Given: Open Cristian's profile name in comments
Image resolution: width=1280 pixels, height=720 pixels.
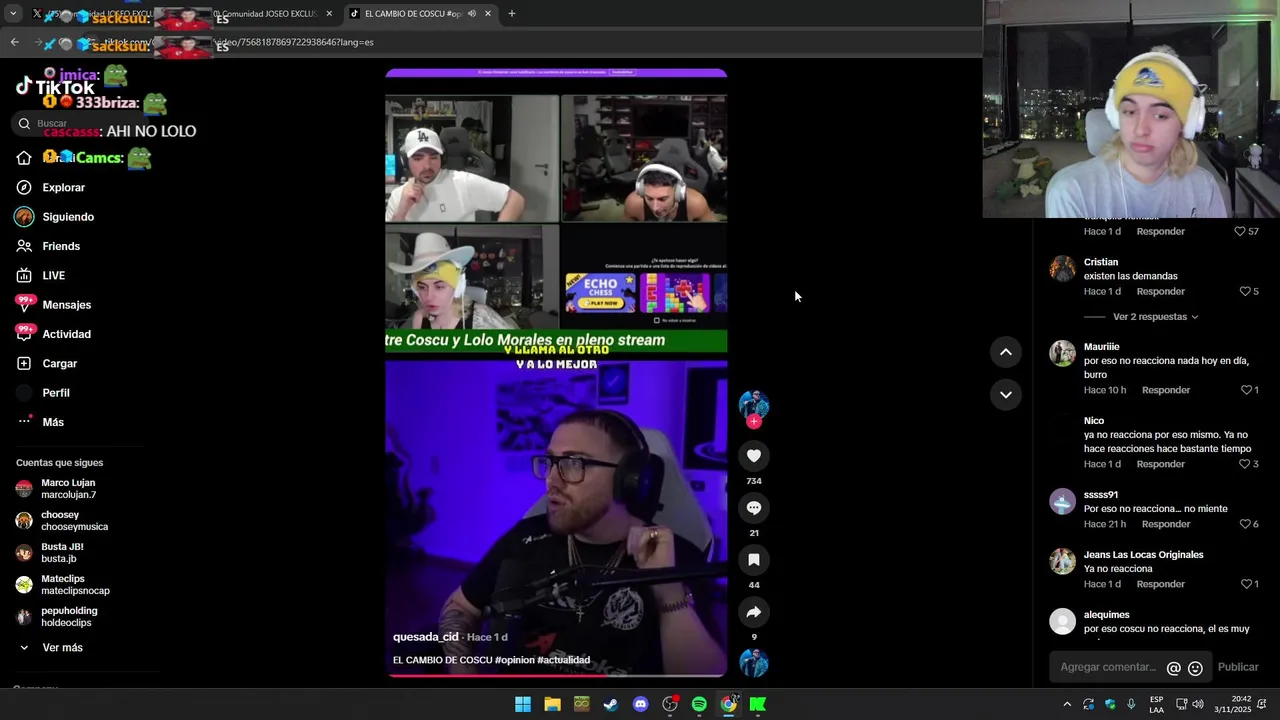Looking at the screenshot, I should pyautogui.click(x=1101, y=262).
